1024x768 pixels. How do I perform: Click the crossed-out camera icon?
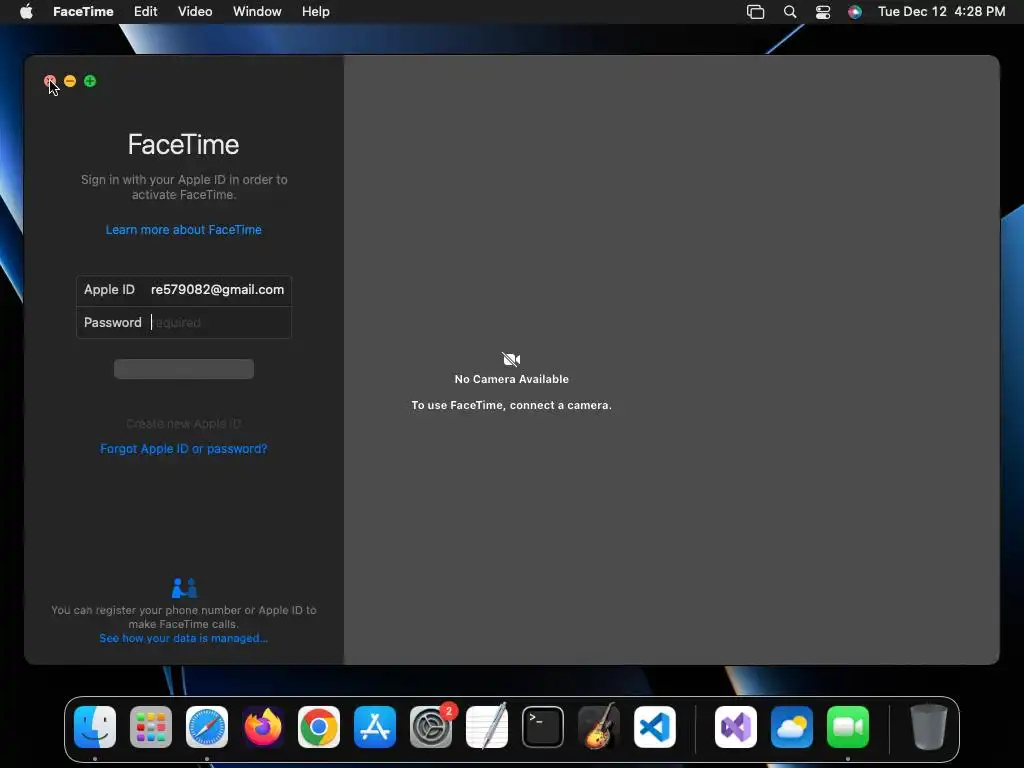[511, 359]
